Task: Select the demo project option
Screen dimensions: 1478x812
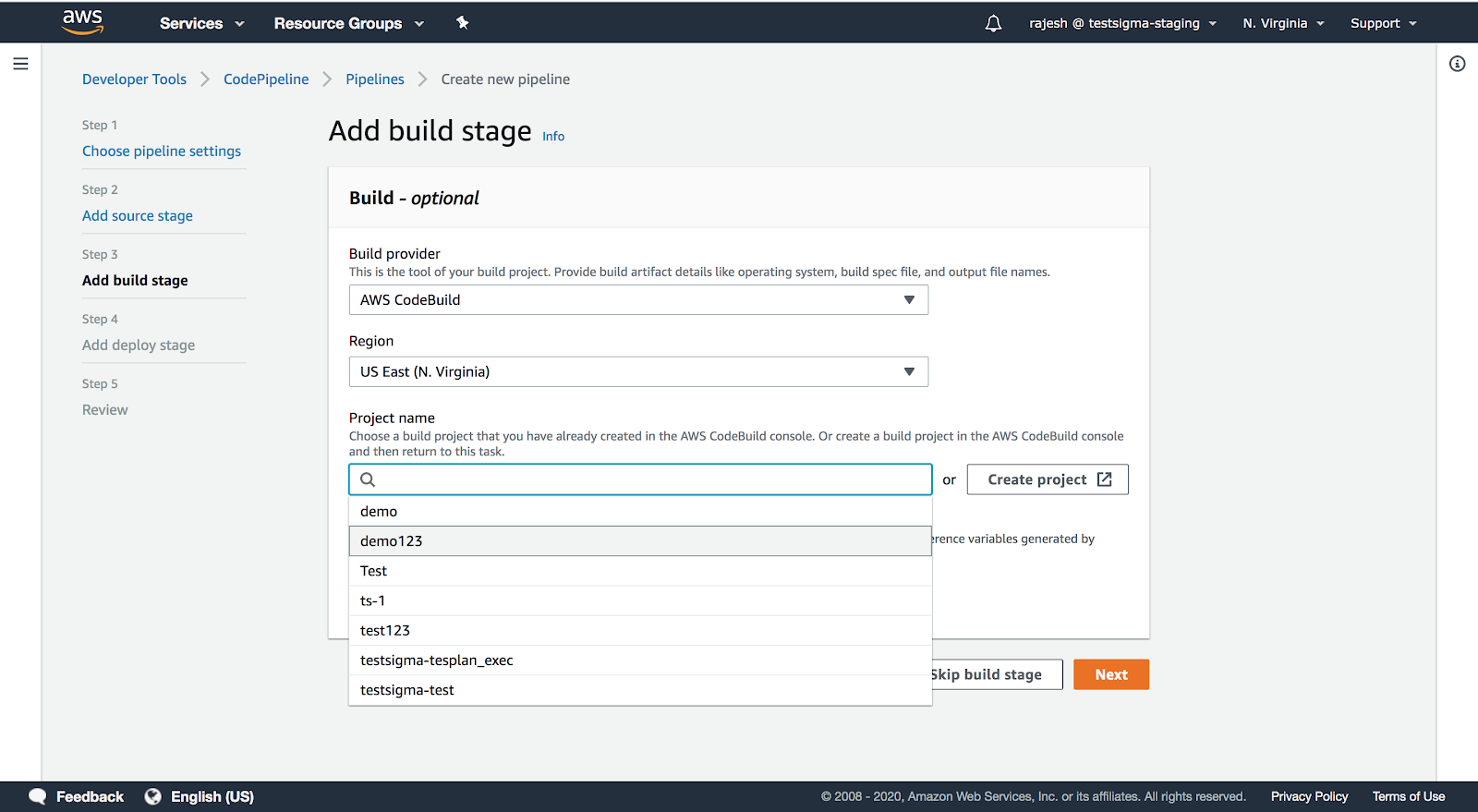Action: coord(640,512)
